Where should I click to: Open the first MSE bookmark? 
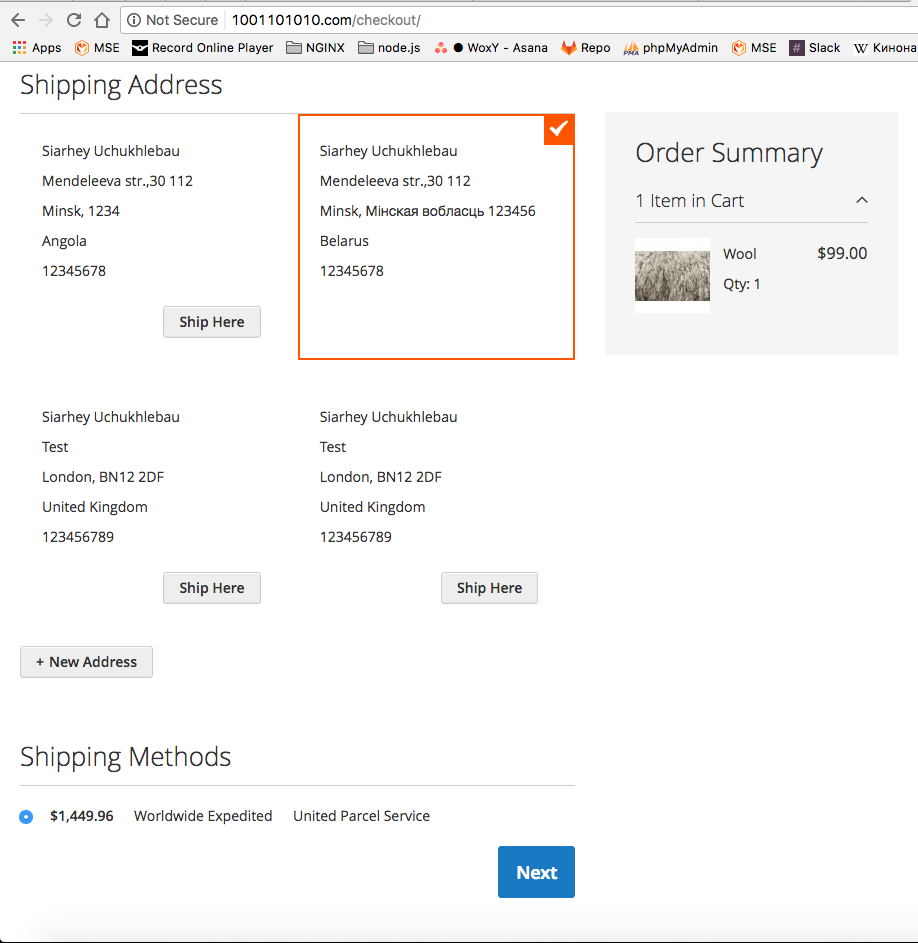pyautogui.click(x=96, y=48)
